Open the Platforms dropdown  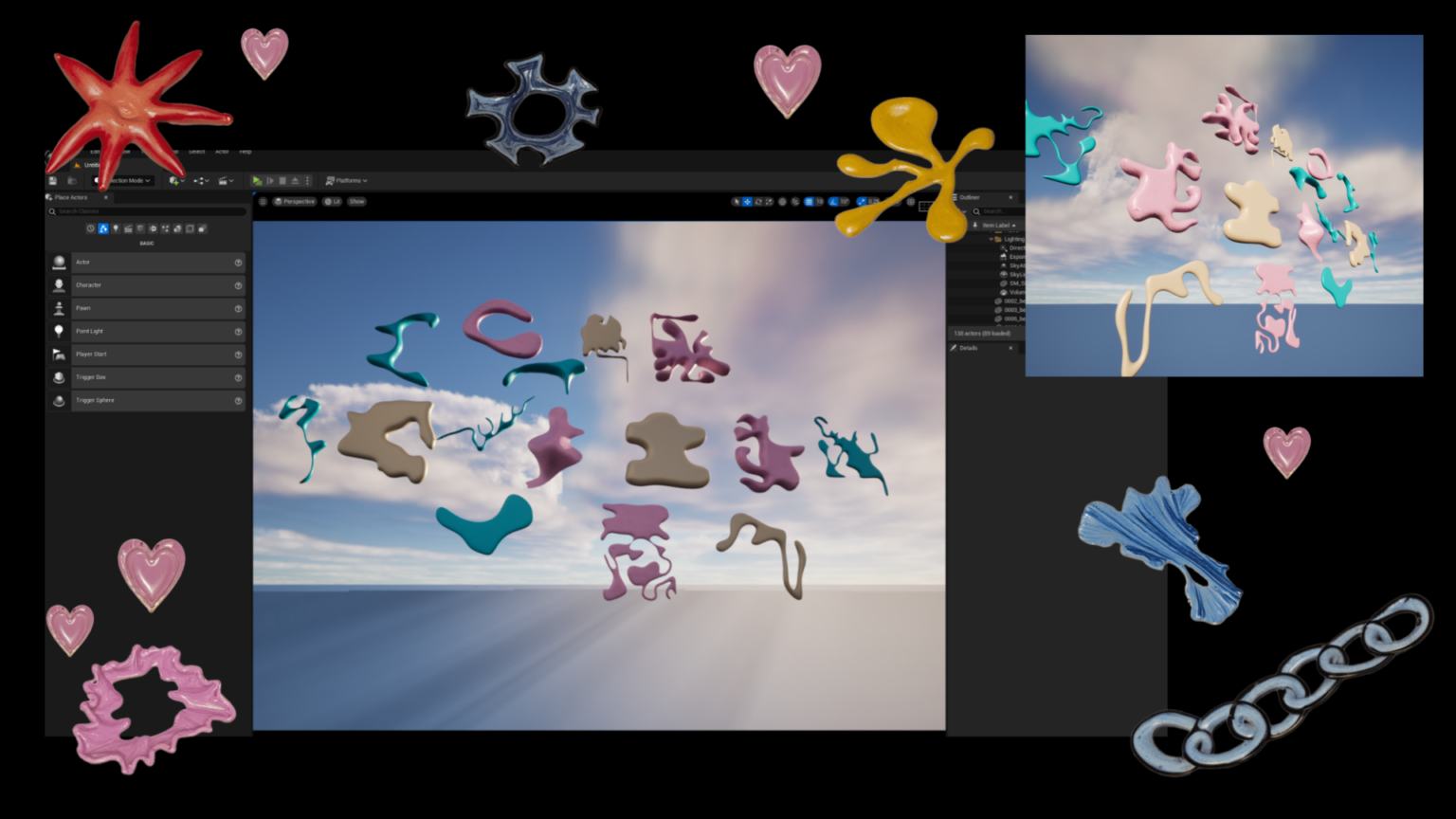pos(346,180)
